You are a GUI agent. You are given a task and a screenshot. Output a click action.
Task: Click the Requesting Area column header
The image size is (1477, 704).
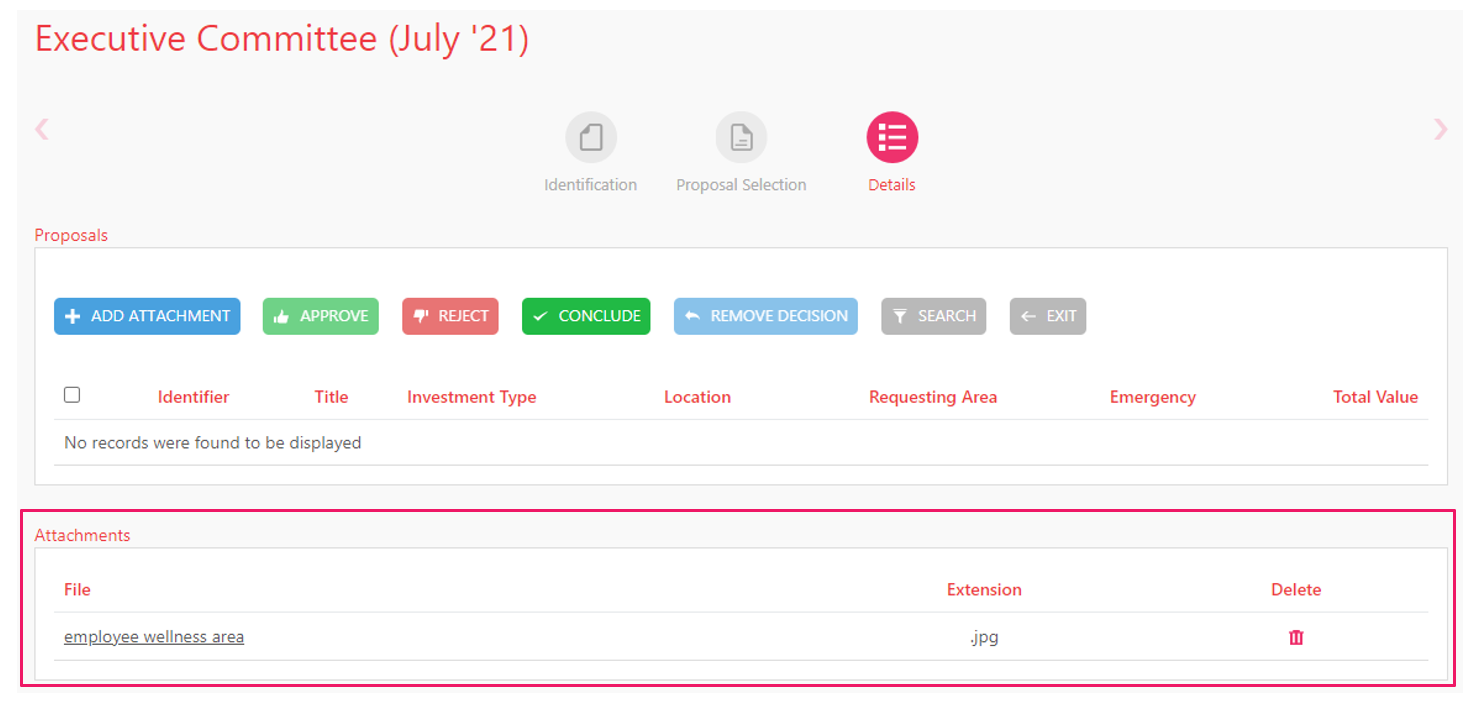click(933, 397)
